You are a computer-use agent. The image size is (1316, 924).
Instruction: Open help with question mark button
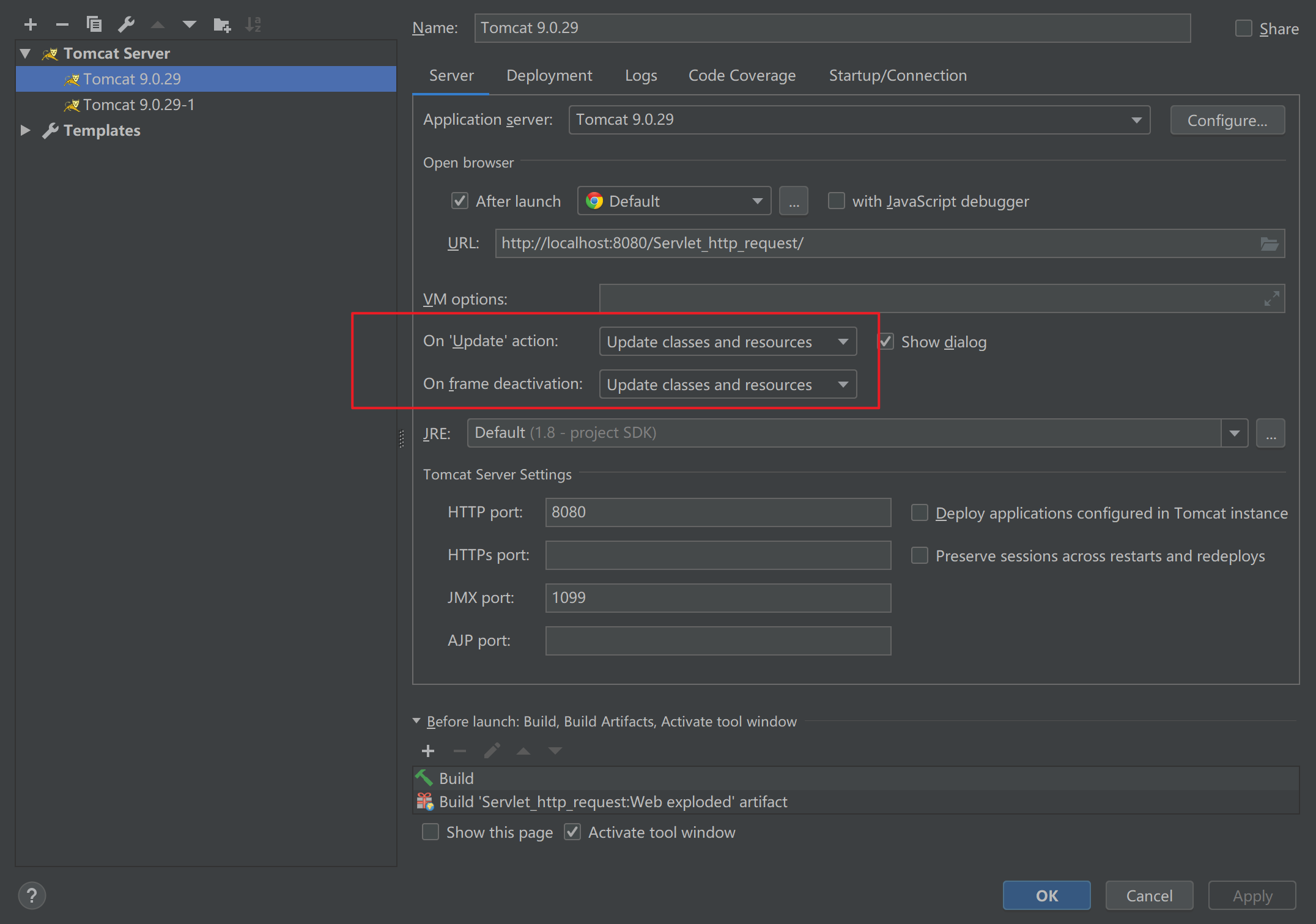[x=32, y=896]
